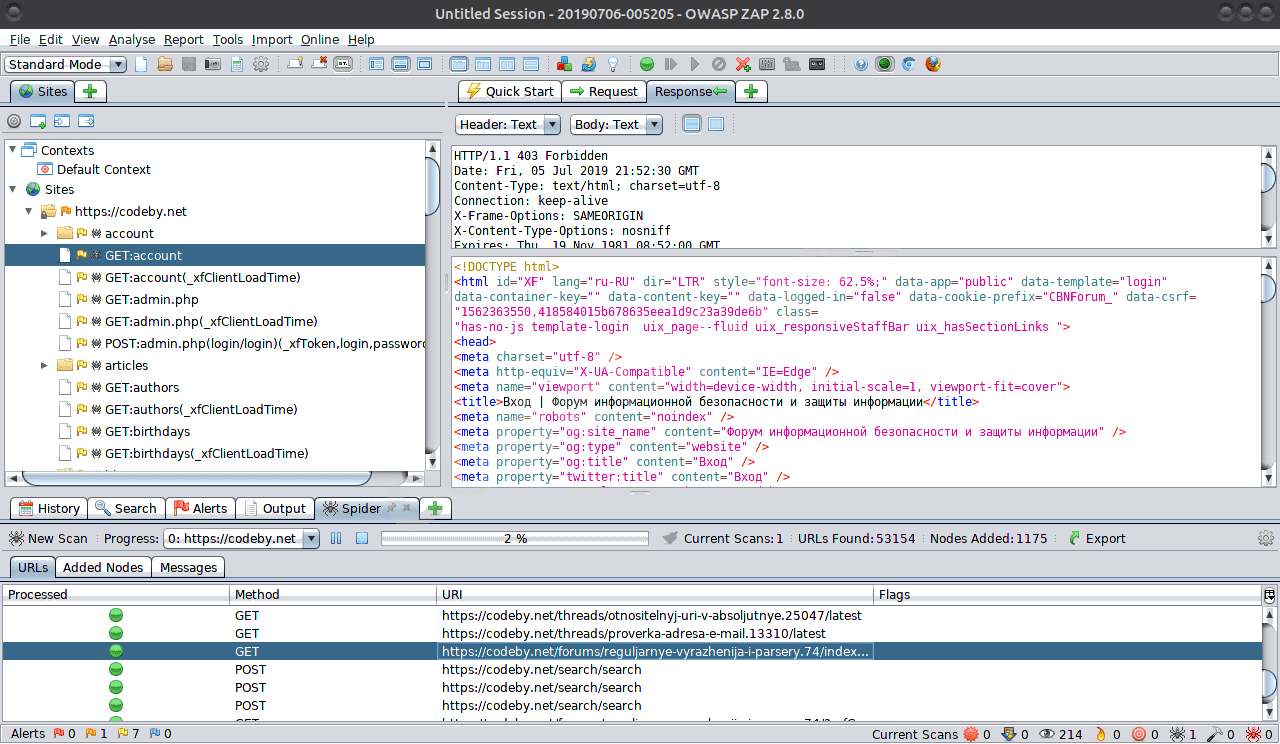The width and height of the screenshot is (1280, 744).
Task: Click the red X break points icon
Action: [743, 64]
